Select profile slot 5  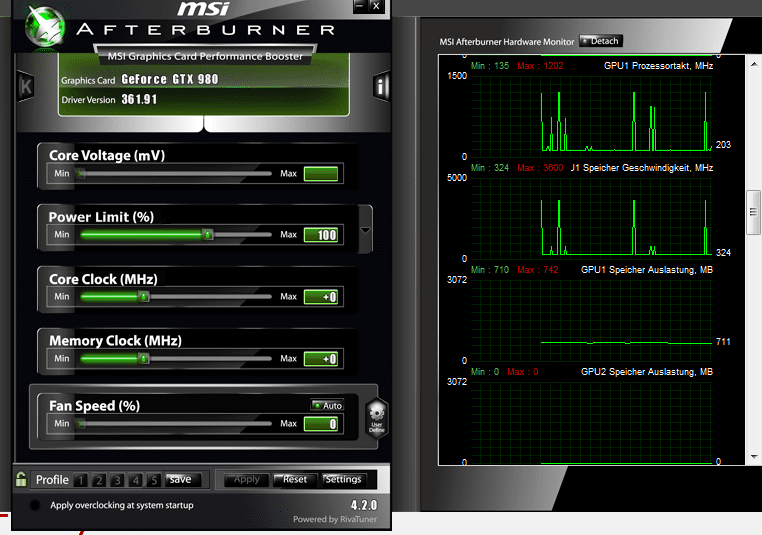pos(154,480)
